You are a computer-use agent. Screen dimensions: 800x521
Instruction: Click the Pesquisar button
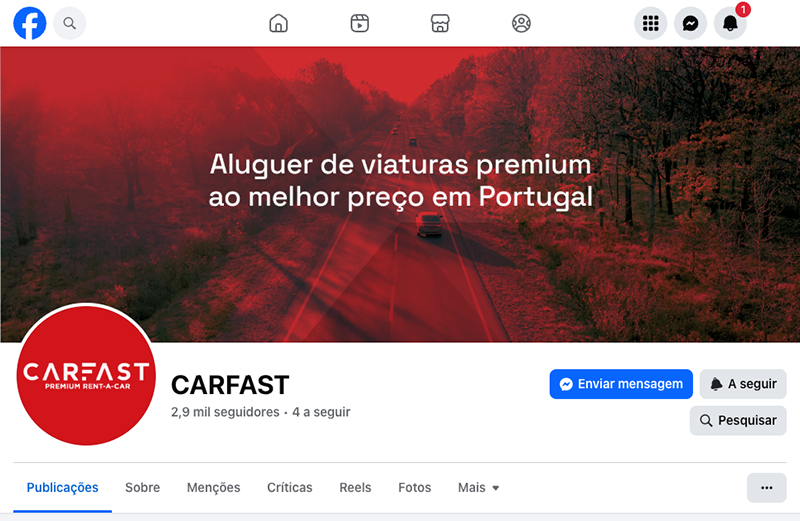(738, 420)
